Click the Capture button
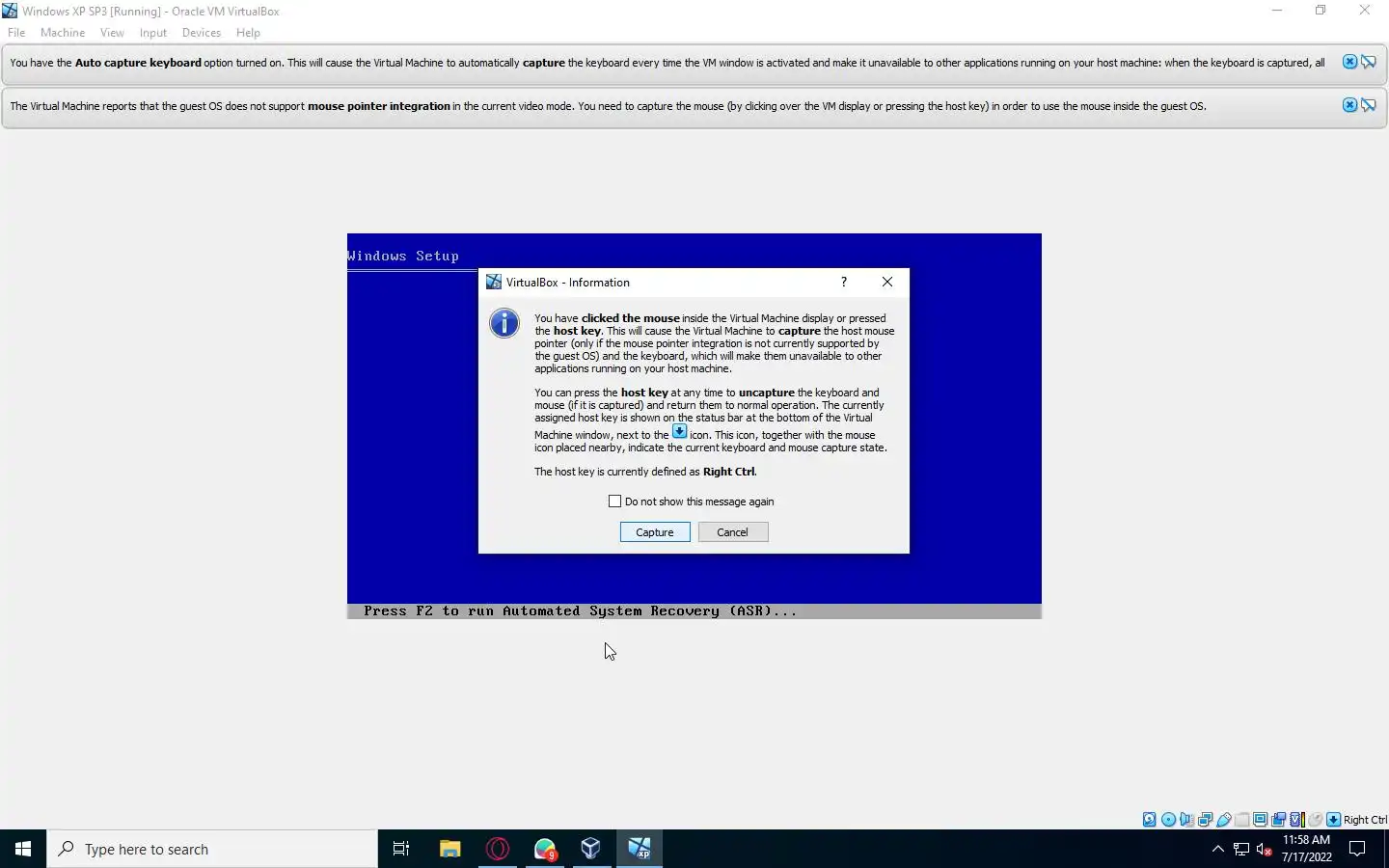This screenshot has width=1389, height=868. pos(655,532)
